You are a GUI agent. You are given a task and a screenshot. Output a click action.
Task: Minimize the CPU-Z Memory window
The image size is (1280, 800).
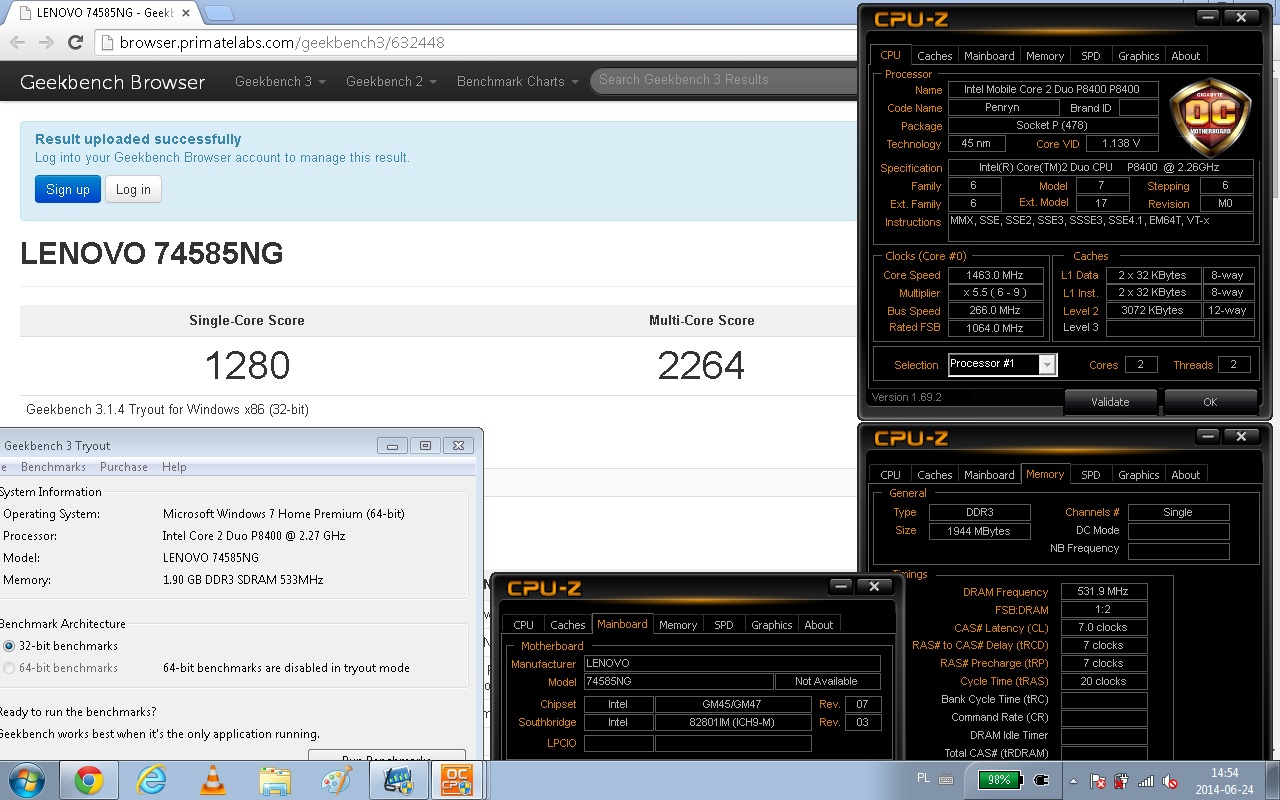pyautogui.click(x=1207, y=436)
